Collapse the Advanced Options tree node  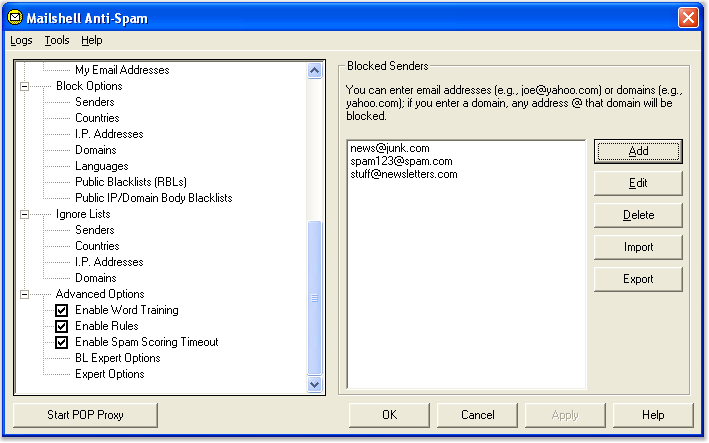(24, 294)
